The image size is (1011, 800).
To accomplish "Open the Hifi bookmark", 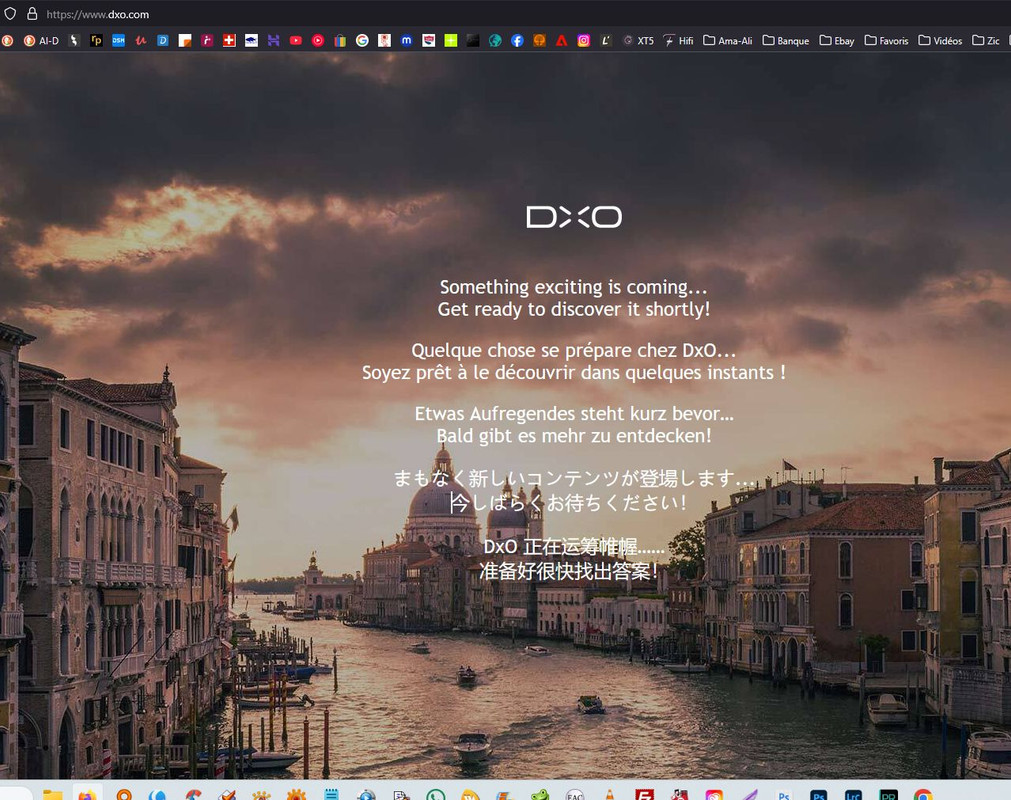I will (678, 41).
